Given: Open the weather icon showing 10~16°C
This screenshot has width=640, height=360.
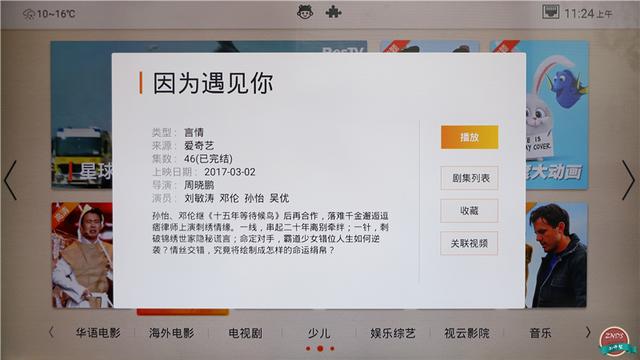Looking at the screenshot, I should [x=29, y=14].
